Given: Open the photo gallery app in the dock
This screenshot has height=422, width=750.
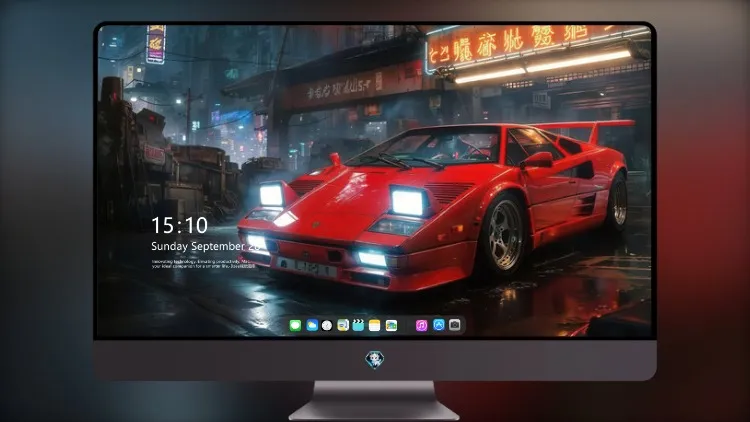Looking at the screenshot, I should [391, 325].
